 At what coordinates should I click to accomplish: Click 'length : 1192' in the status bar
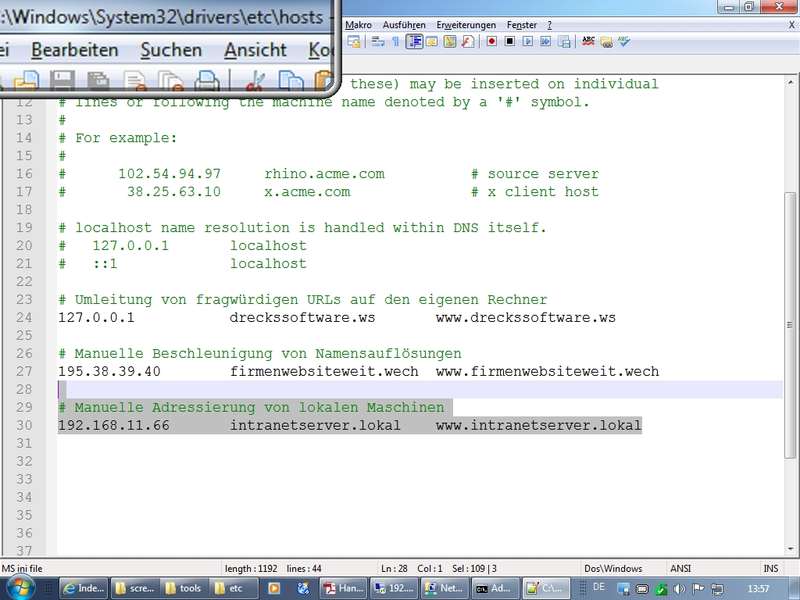point(251,568)
